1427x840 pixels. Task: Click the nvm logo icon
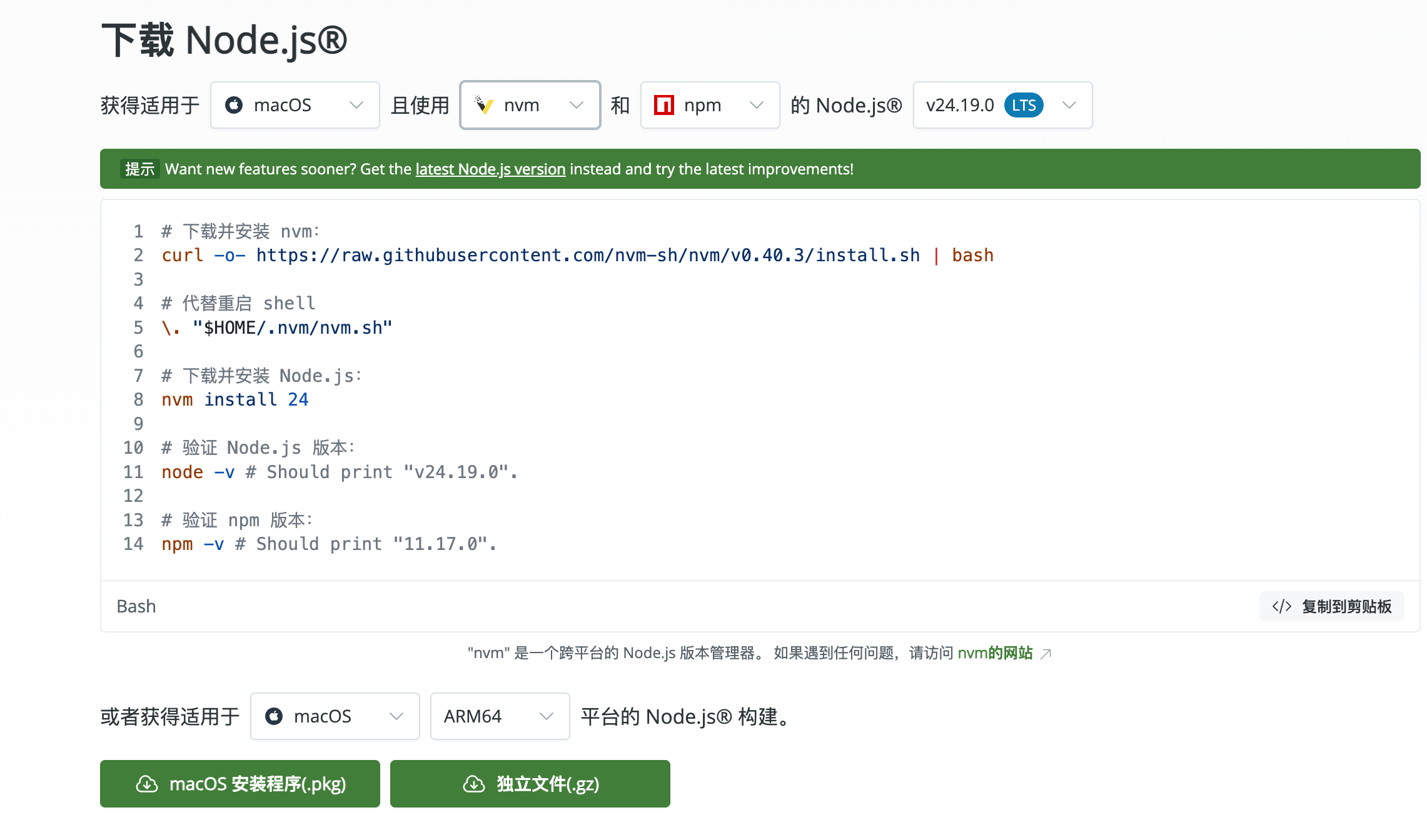pos(484,105)
